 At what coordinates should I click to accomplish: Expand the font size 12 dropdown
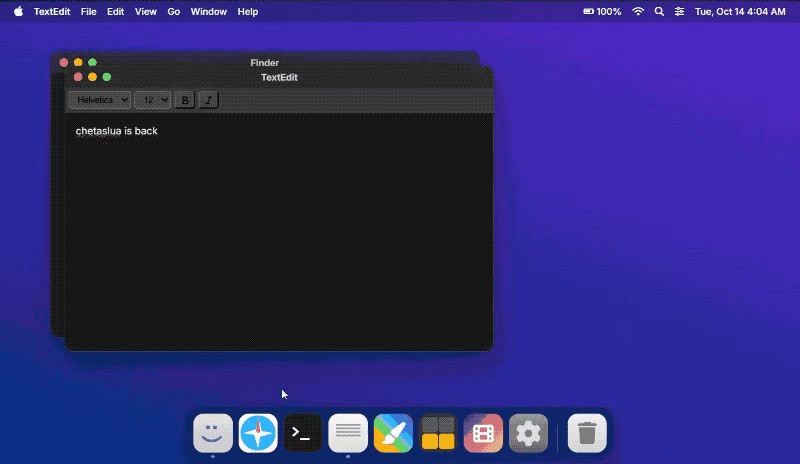153,100
